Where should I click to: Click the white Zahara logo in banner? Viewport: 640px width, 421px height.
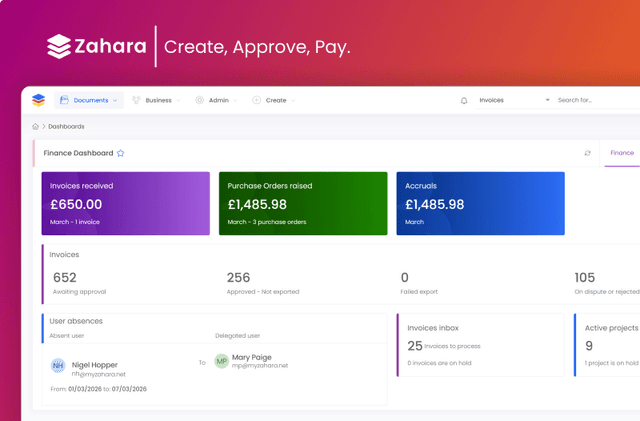(97, 46)
